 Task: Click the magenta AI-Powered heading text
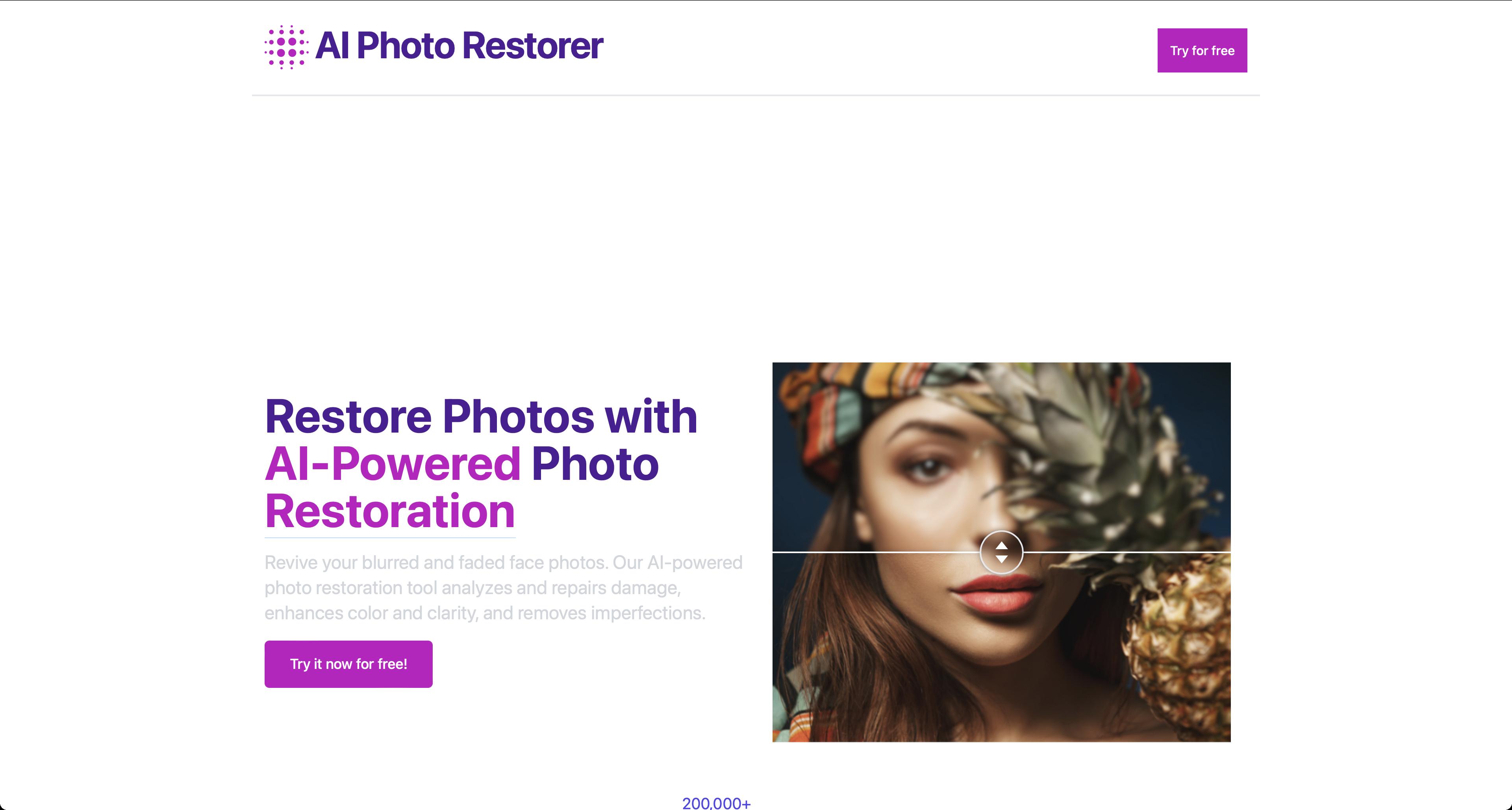[392, 464]
